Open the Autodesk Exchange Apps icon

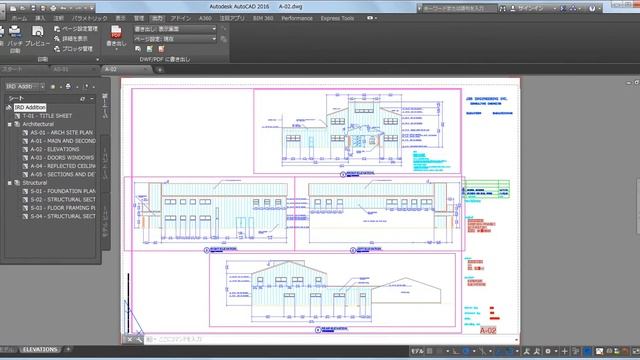click(563, 8)
